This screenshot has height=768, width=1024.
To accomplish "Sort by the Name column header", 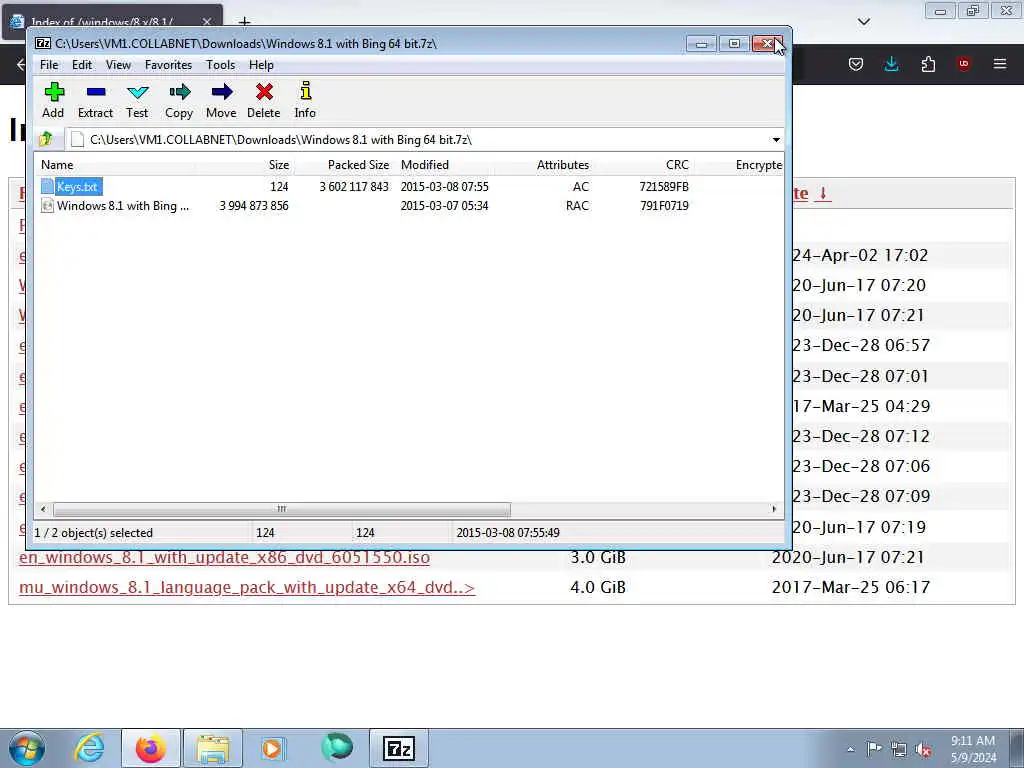I will click(x=116, y=165).
